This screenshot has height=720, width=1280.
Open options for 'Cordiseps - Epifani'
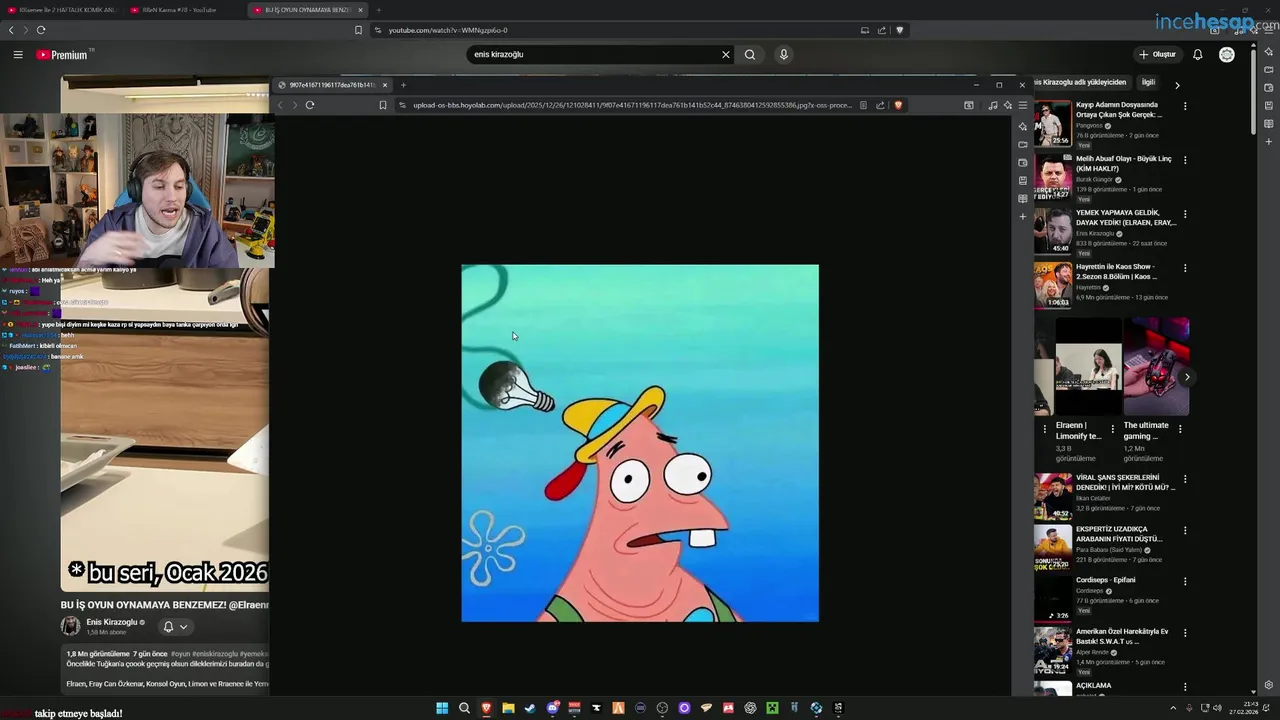pyautogui.click(x=1185, y=581)
